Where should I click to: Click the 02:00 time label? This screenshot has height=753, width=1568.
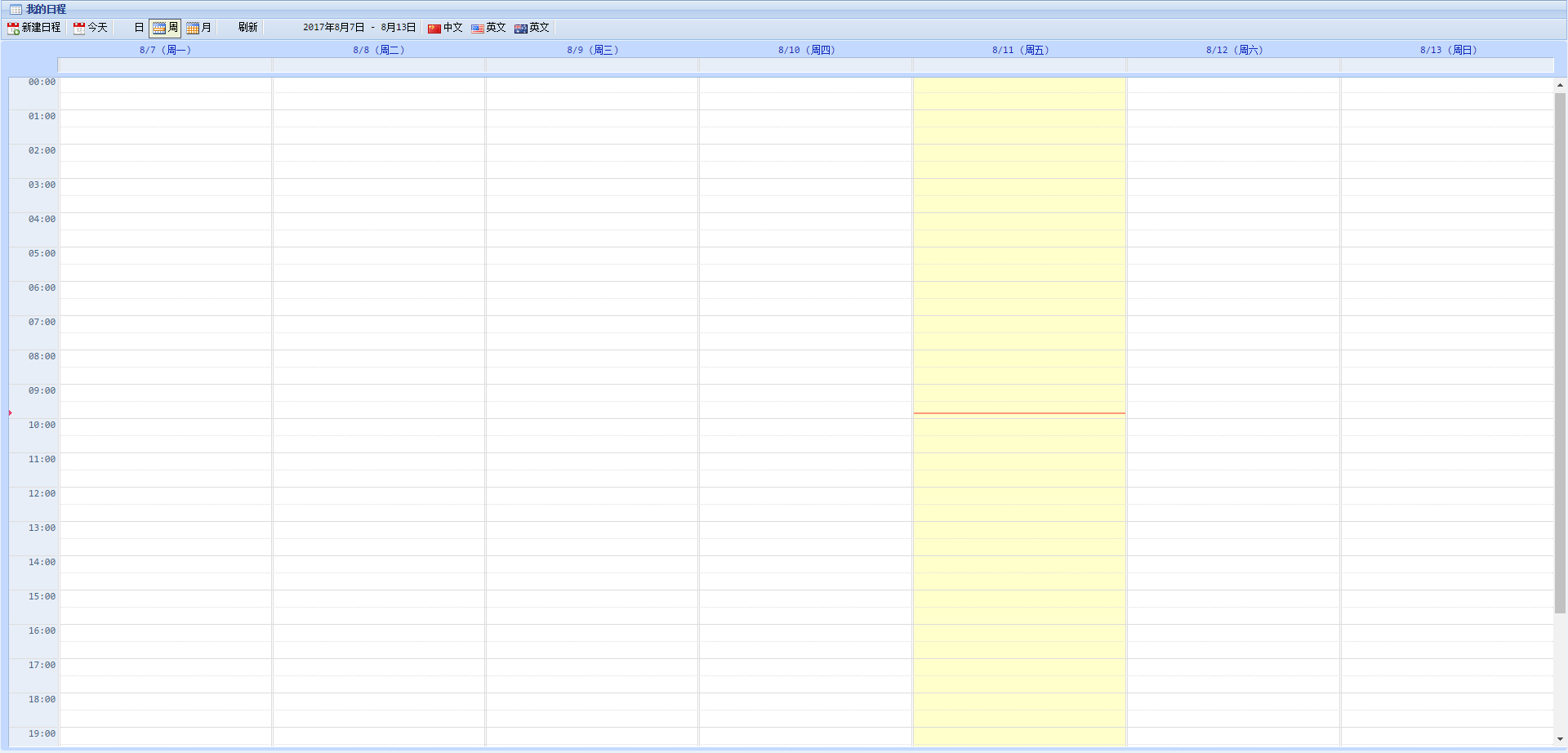[42, 150]
